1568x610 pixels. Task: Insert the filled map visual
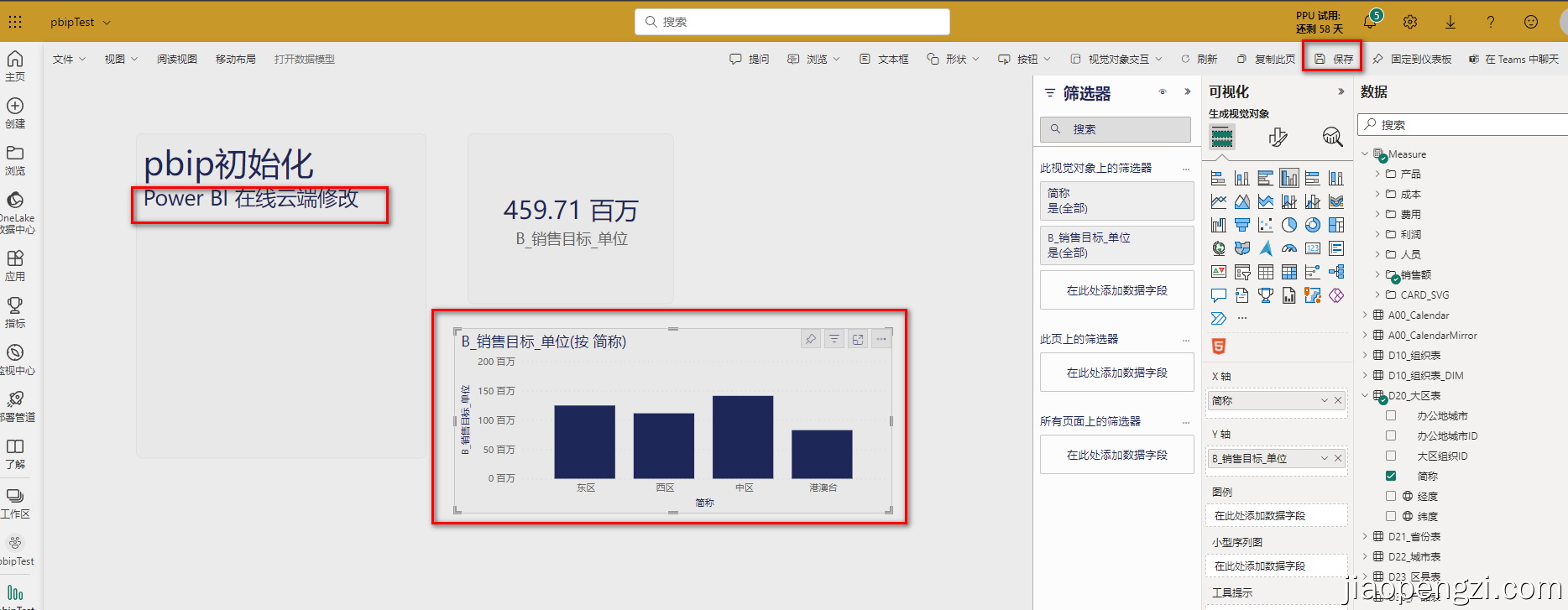click(x=1242, y=248)
